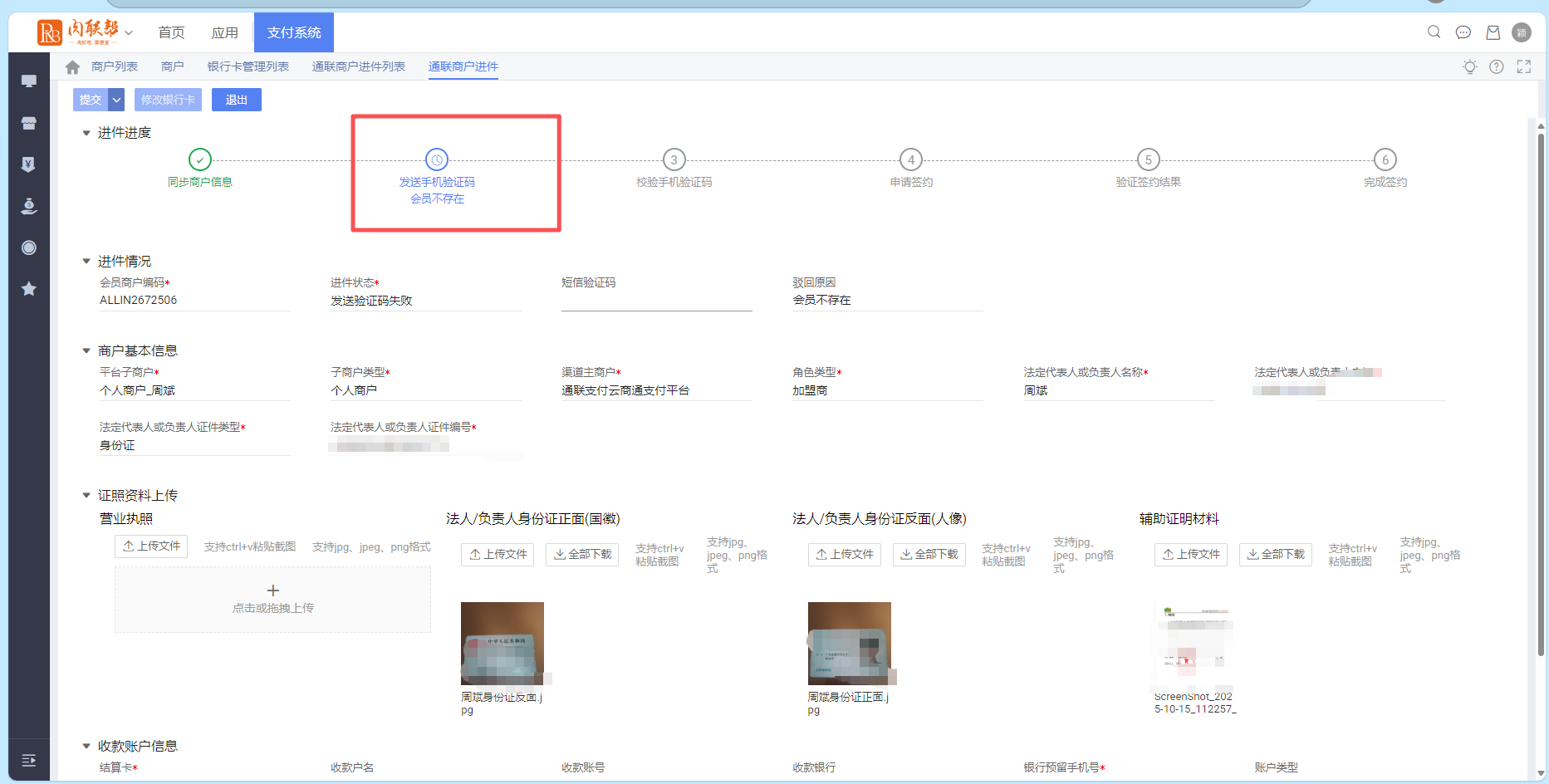This screenshot has width=1549, height=784.
Task: Click 全部下载 under 辅助证明材料
Action: (1275, 555)
